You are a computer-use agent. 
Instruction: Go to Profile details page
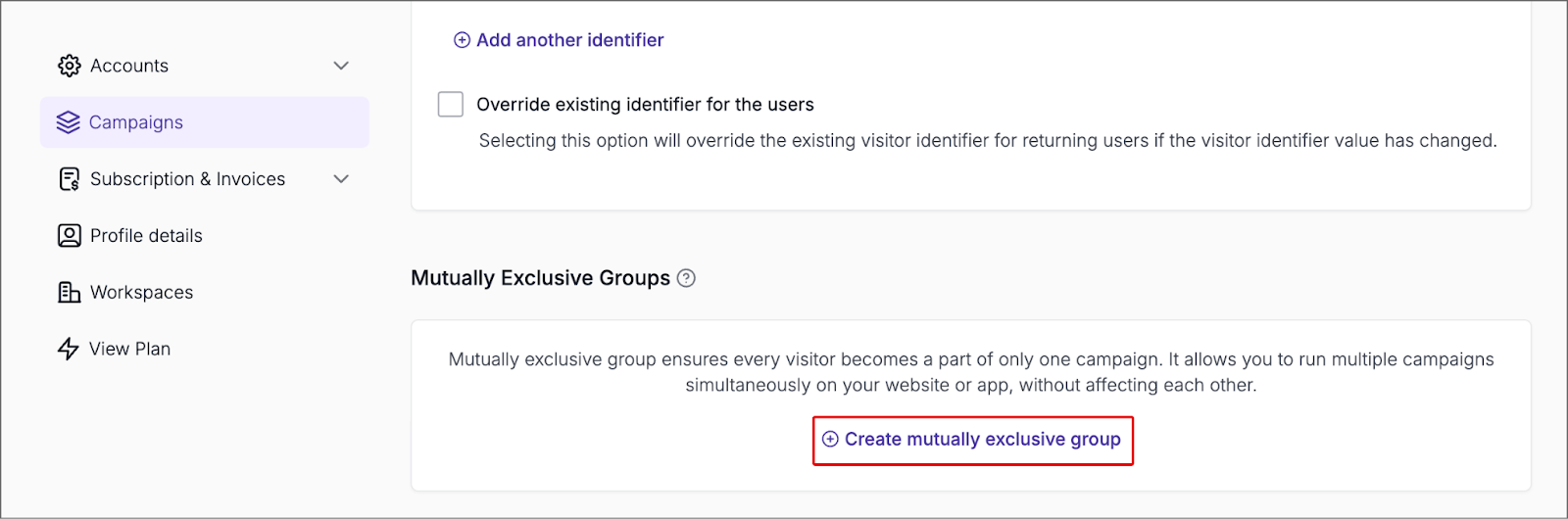pos(146,236)
